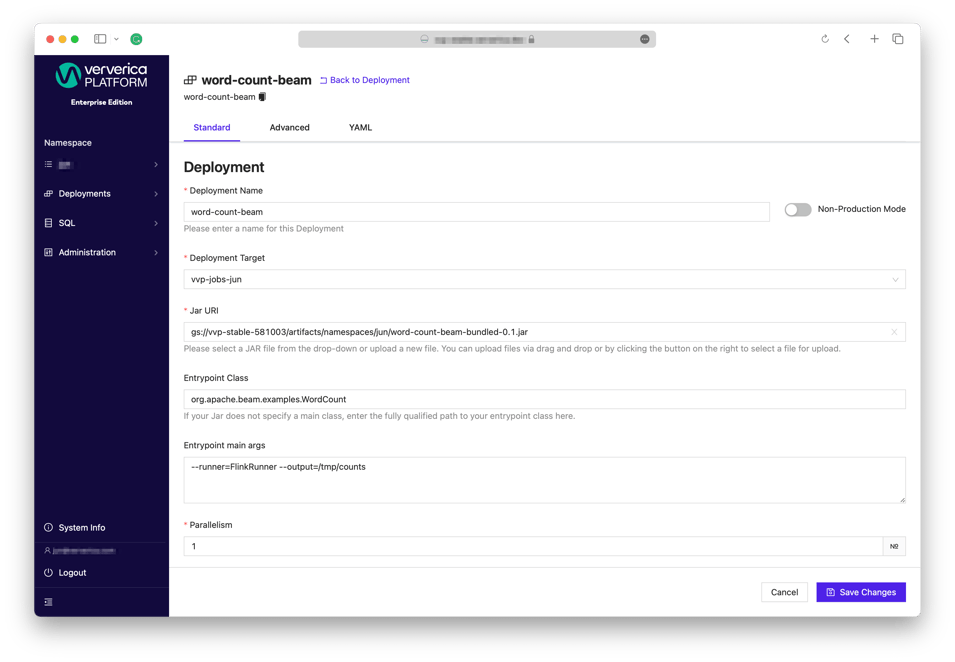Click the Parallelism number suffix icon
955x662 pixels.
point(894,546)
